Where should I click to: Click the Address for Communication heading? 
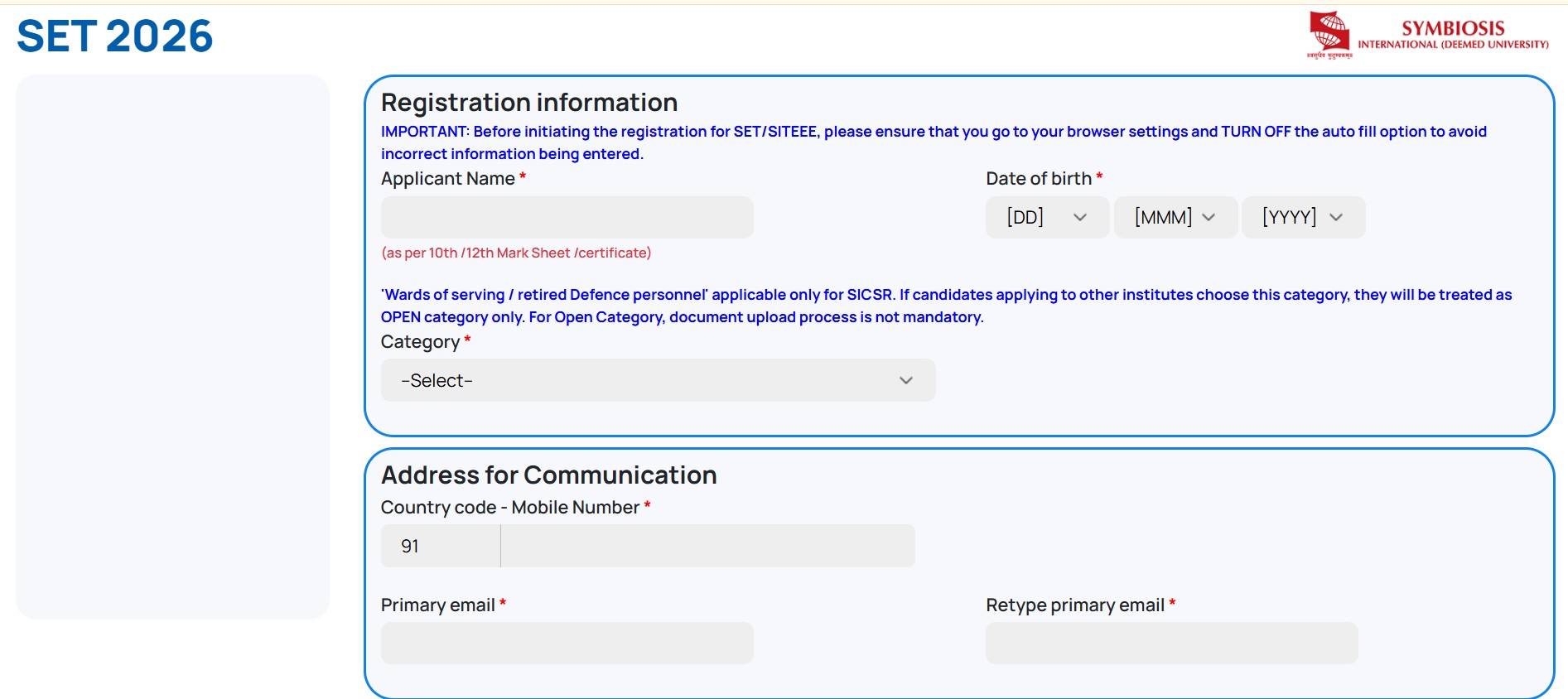(549, 475)
